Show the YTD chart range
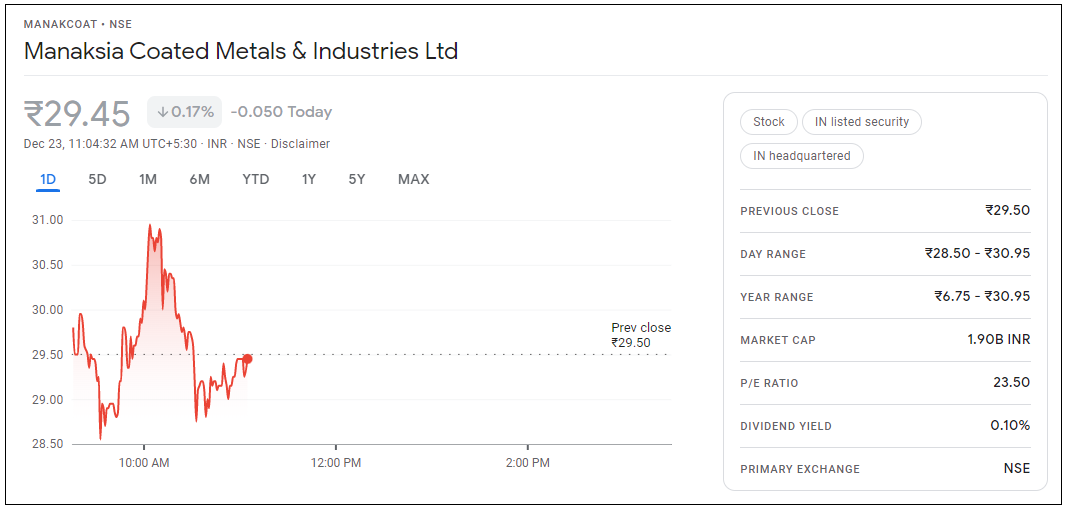The width and height of the screenshot is (1068, 512). tap(256, 180)
